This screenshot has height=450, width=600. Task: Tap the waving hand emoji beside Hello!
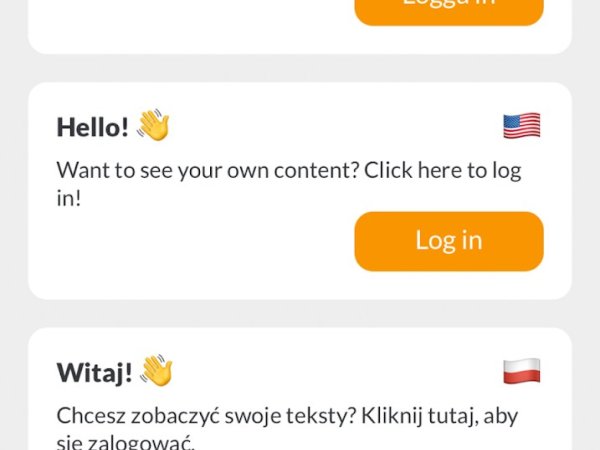pyautogui.click(x=153, y=125)
